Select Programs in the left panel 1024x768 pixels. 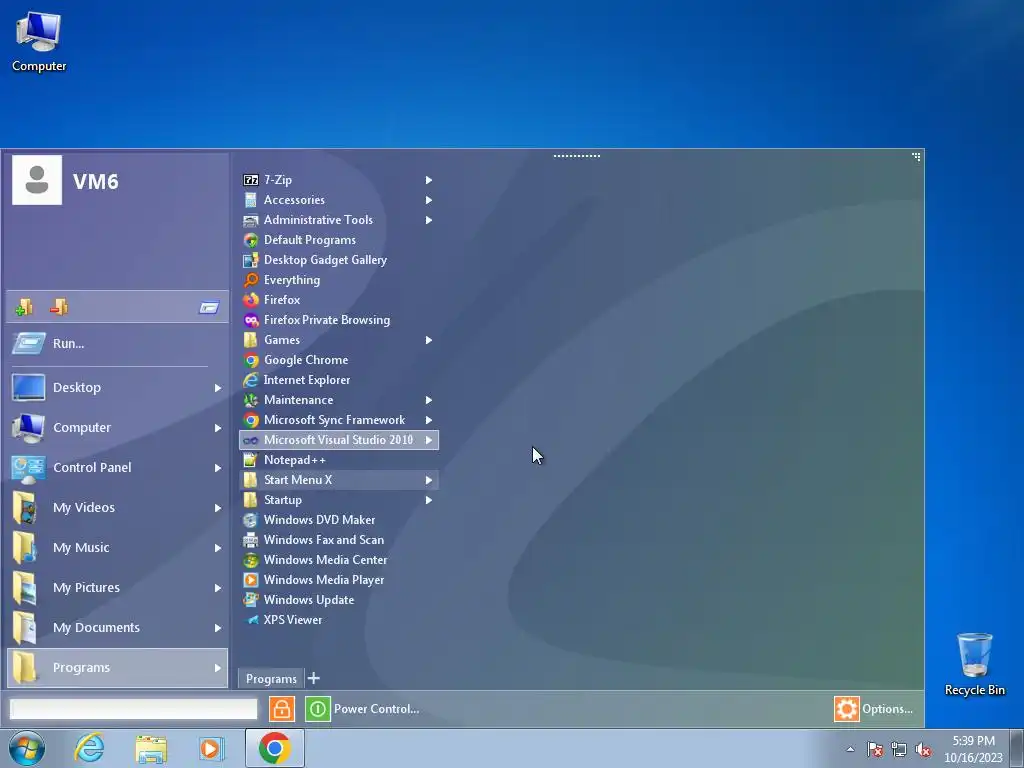point(118,667)
